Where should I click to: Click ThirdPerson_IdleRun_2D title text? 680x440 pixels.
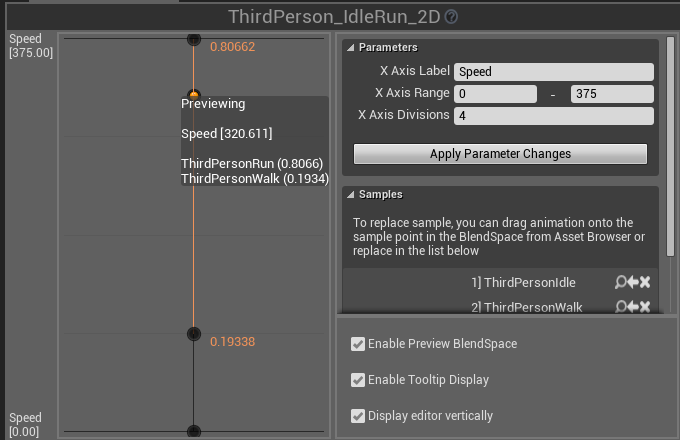(x=334, y=17)
